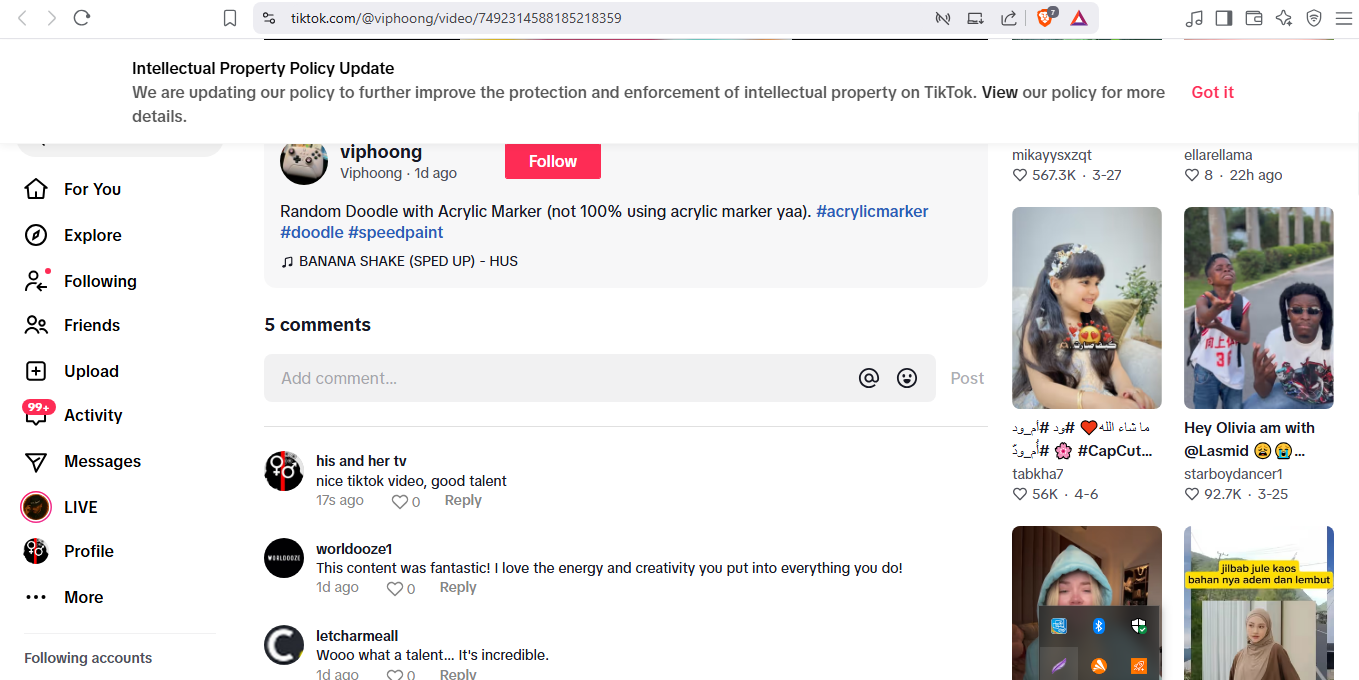Go to For You feed

coord(92,189)
